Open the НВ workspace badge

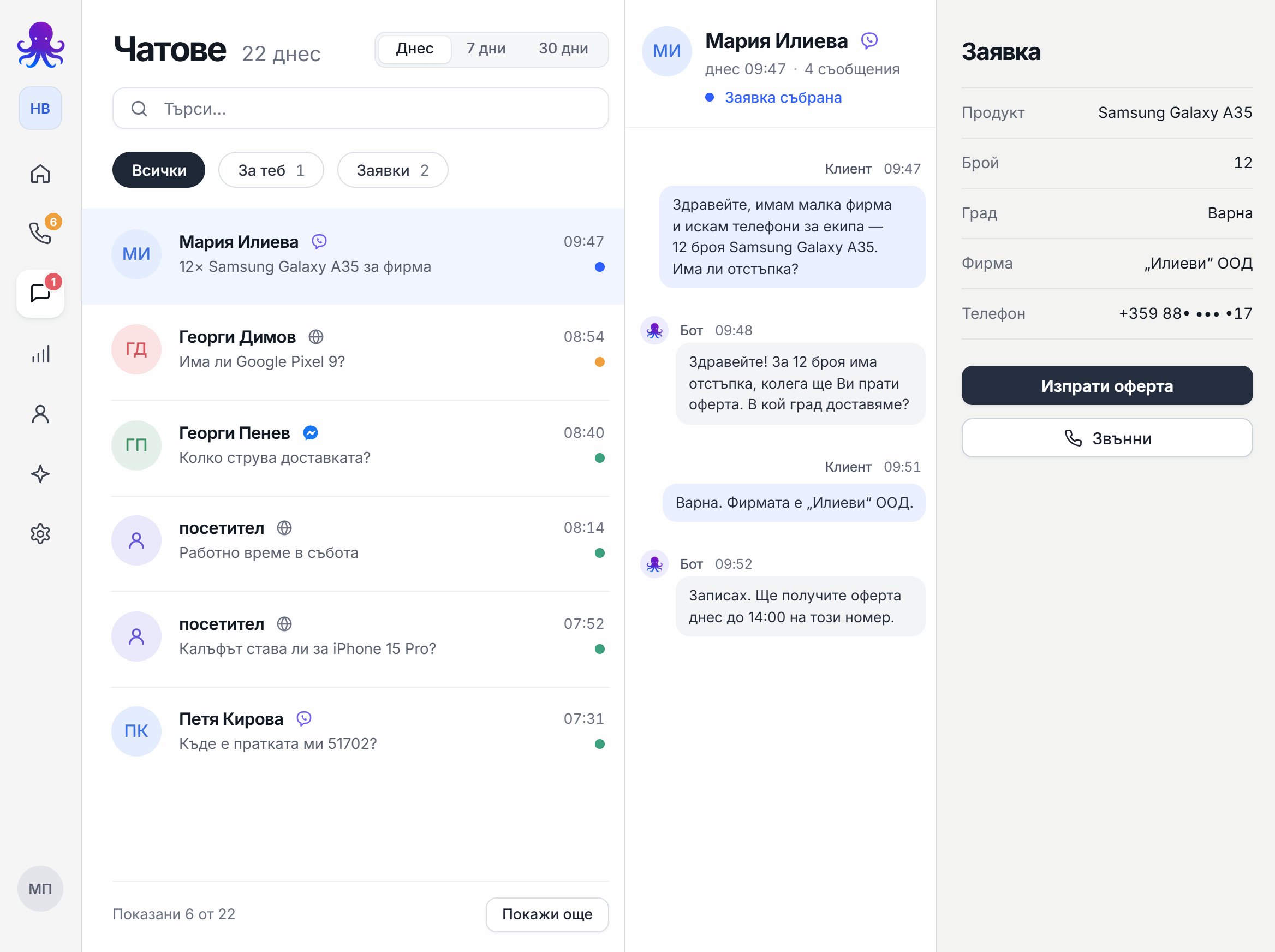tap(40, 108)
